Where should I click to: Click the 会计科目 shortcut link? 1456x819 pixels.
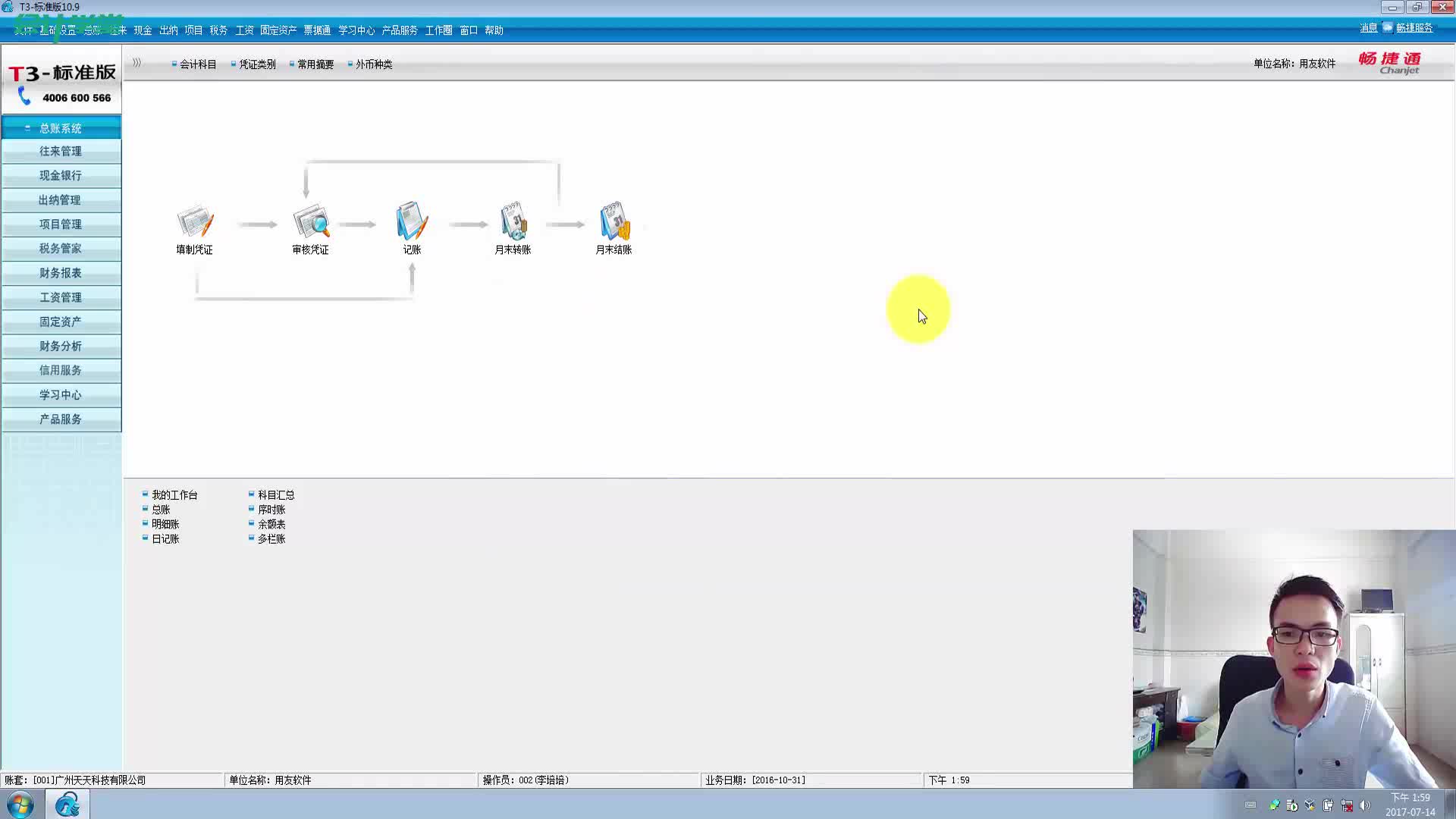[197, 64]
